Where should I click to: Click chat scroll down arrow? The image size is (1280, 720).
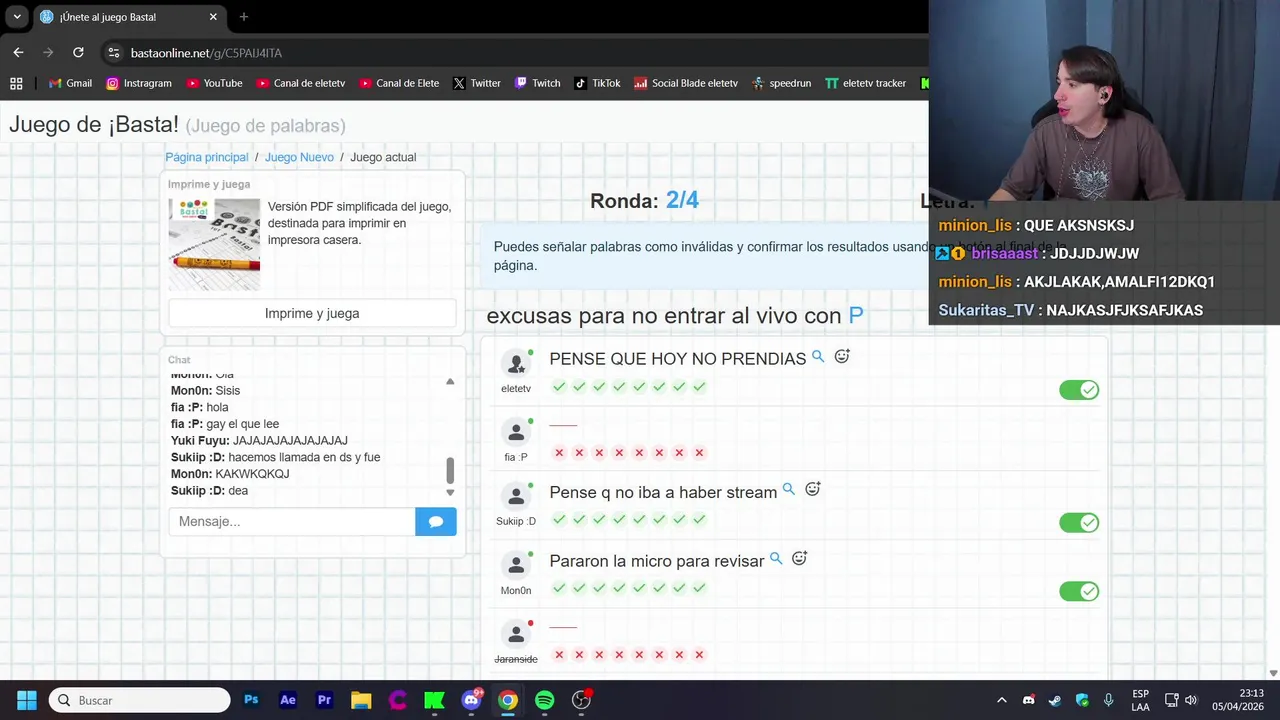pyautogui.click(x=450, y=492)
